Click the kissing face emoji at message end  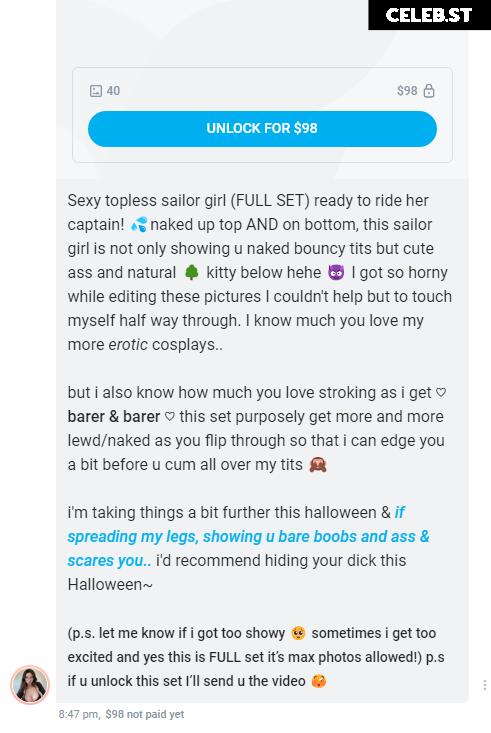[319, 681]
